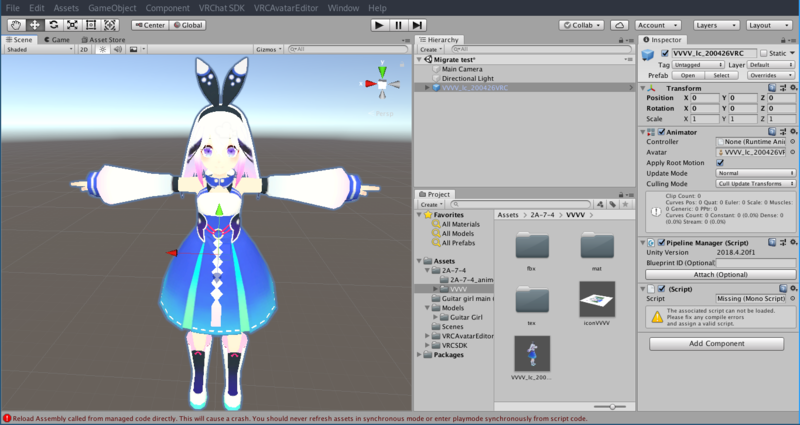Viewport: 800px width, 425px height.
Task: Open the Layout dropdown
Action: [x=769, y=25]
